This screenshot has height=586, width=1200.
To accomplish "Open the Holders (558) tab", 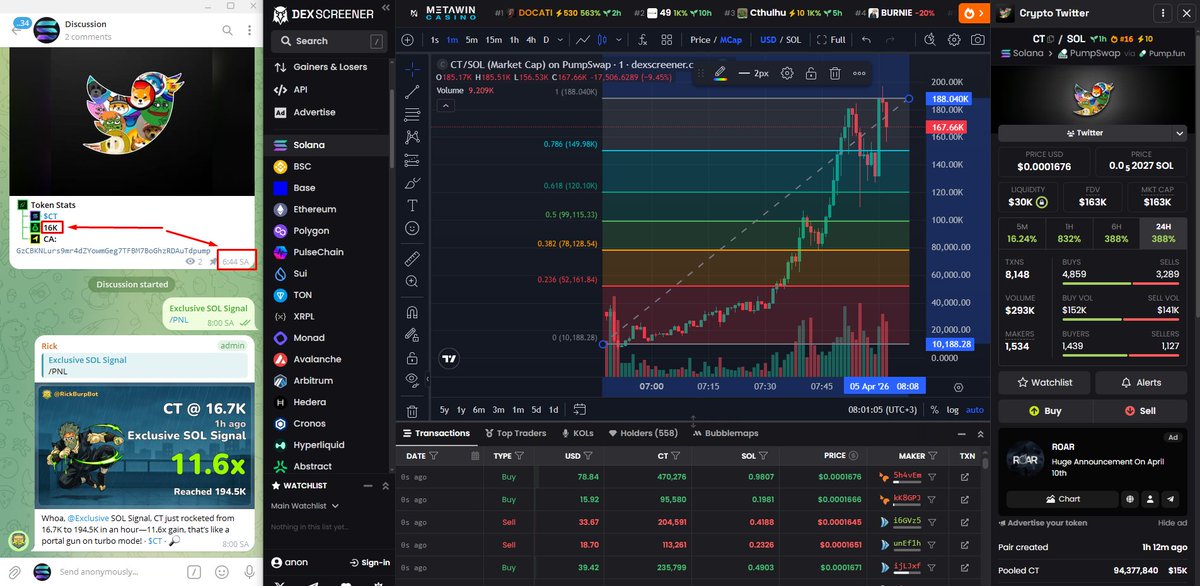I will [x=642, y=433].
